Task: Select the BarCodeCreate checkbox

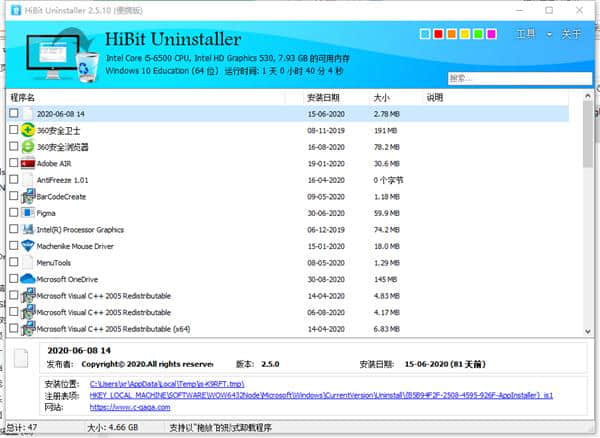Action: [13, 196]
